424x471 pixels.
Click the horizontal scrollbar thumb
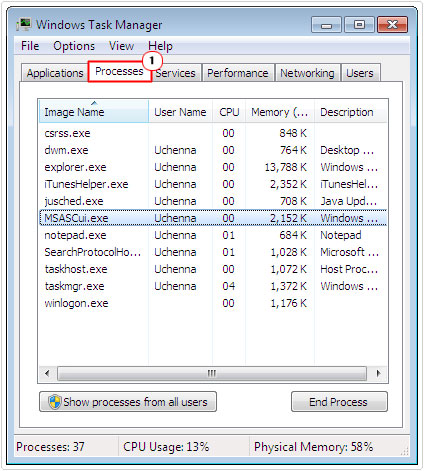tap(212, 373)
